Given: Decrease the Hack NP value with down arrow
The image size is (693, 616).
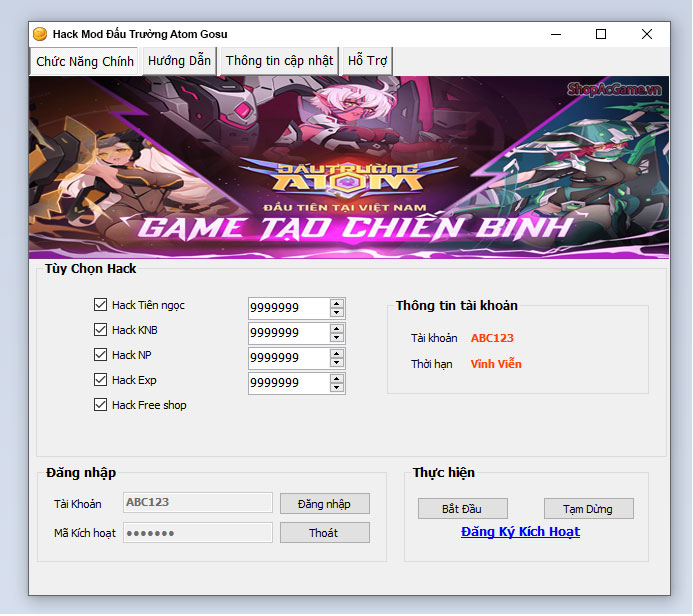Looking at the screenshot, I should pos(337,362).
